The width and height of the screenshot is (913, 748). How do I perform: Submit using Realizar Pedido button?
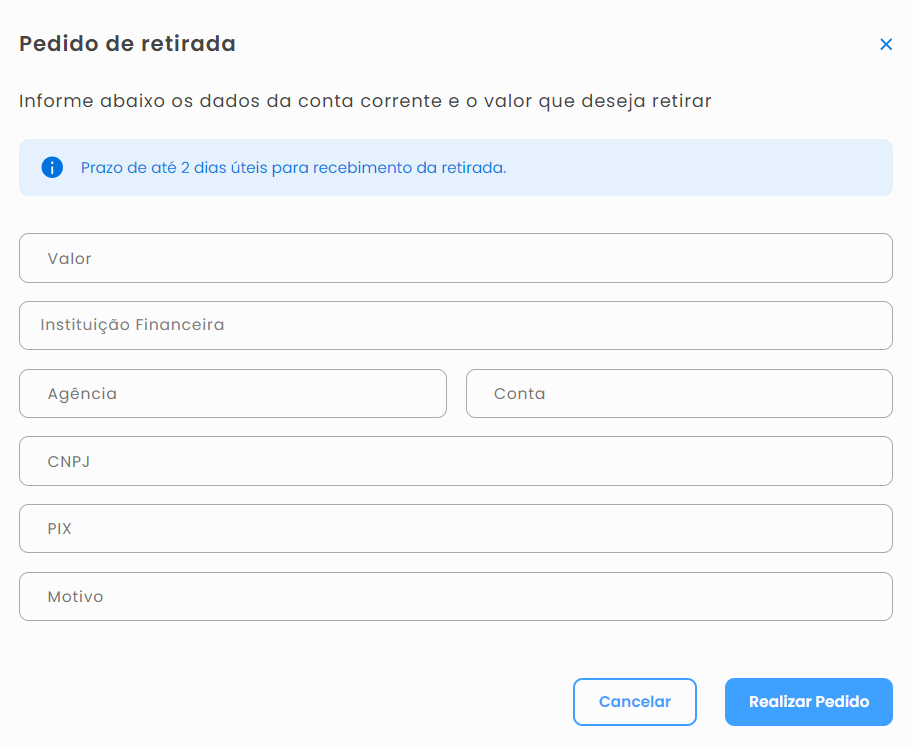pyautogui.click(x=809, y=702)
